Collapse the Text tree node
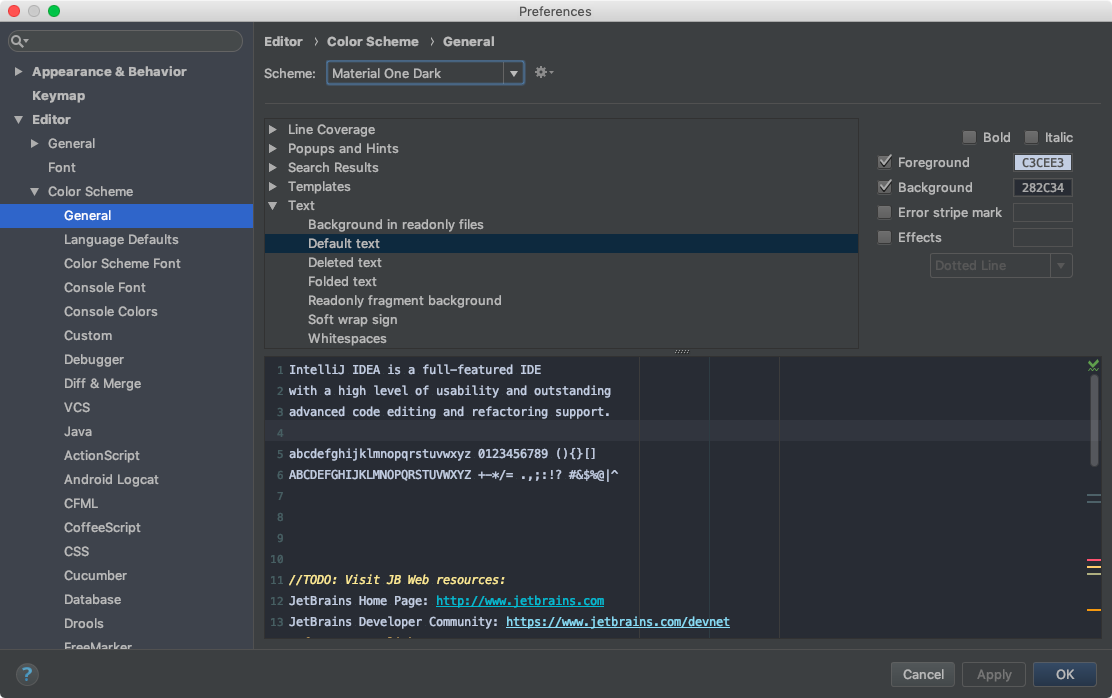The width and height of the screenshot is (1112, 698). [x=273, y=206]
